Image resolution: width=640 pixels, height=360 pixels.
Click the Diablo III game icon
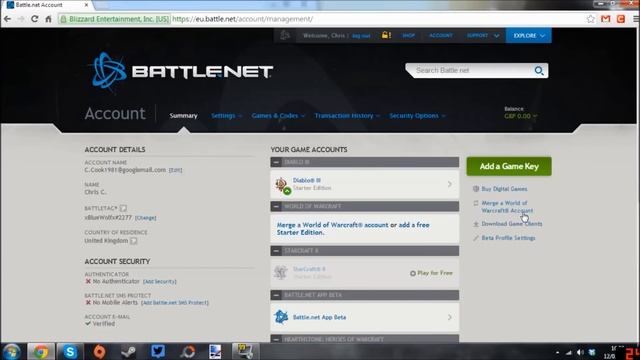click(x=282, y=185)
